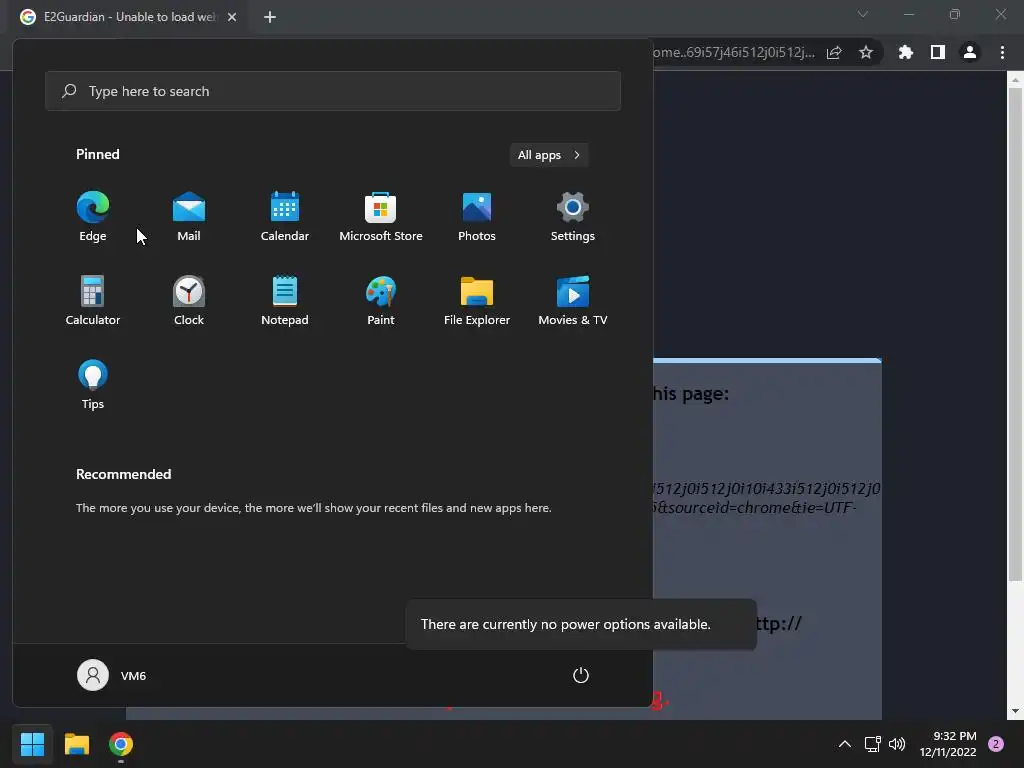
Task: Open Chrome profile menu
Action: (x=970, y=52)
